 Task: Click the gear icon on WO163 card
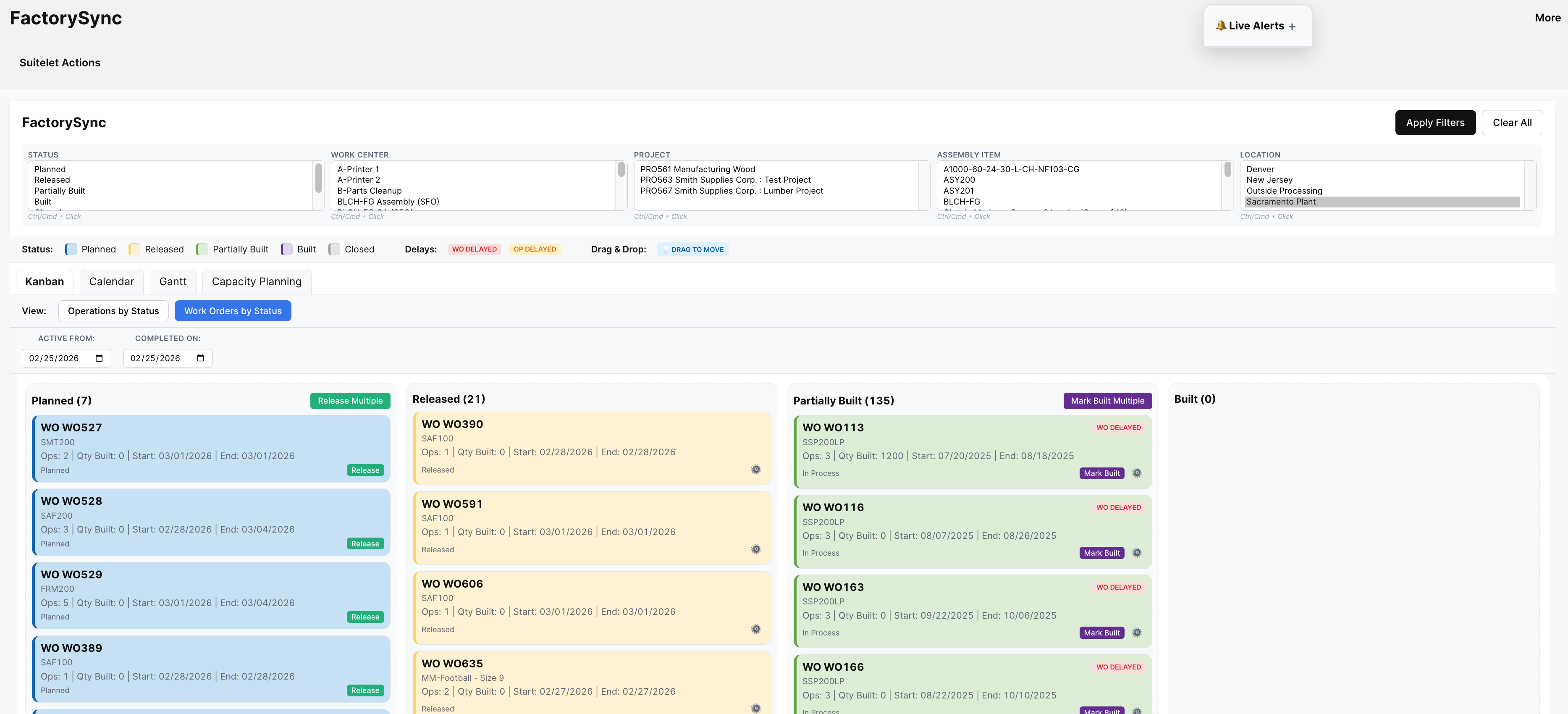(1137, 633)
